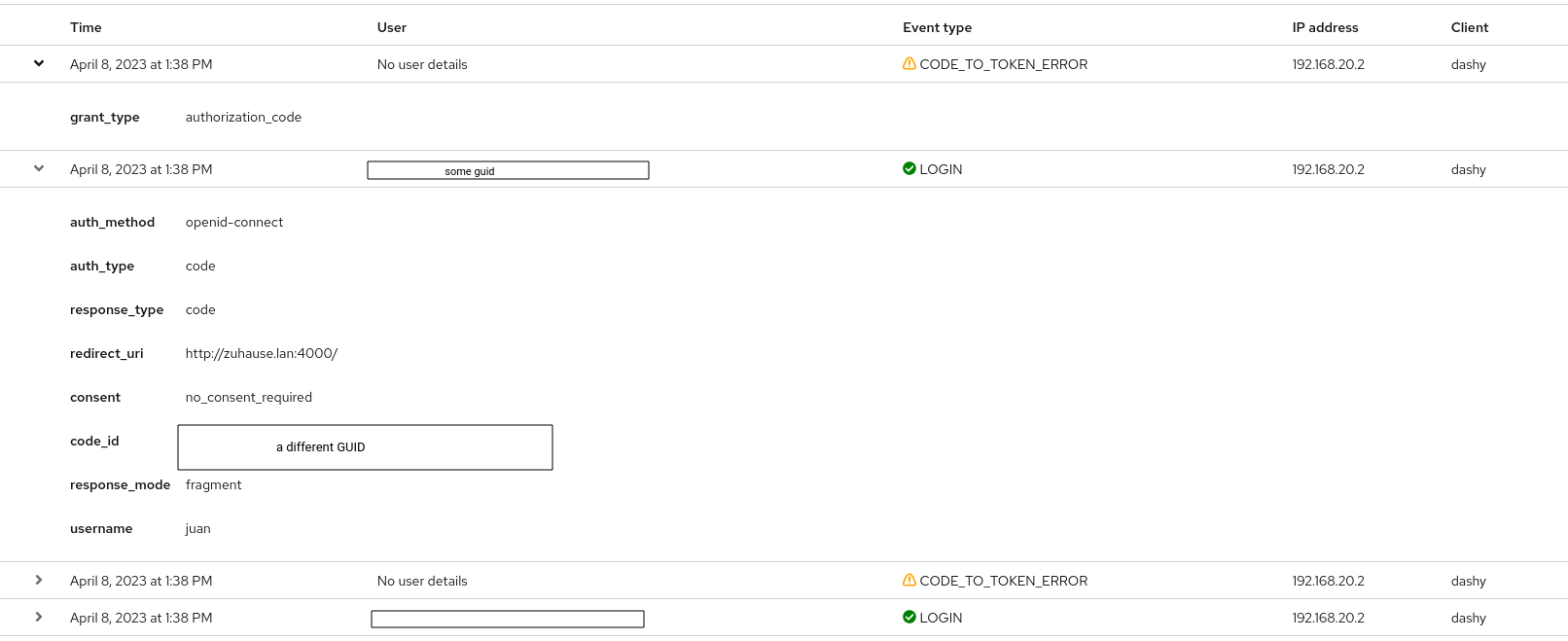
Task: Click LOGIN text in the expanded login row
Action: click(942, 169)
